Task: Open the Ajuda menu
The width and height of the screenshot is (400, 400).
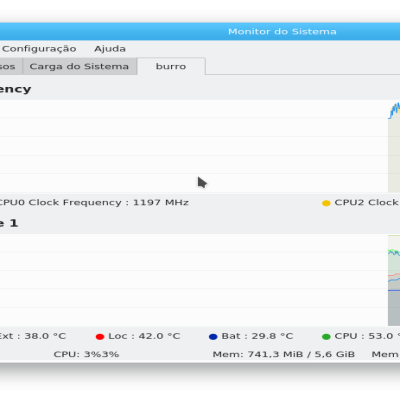Action: click(x=110, y=49)
